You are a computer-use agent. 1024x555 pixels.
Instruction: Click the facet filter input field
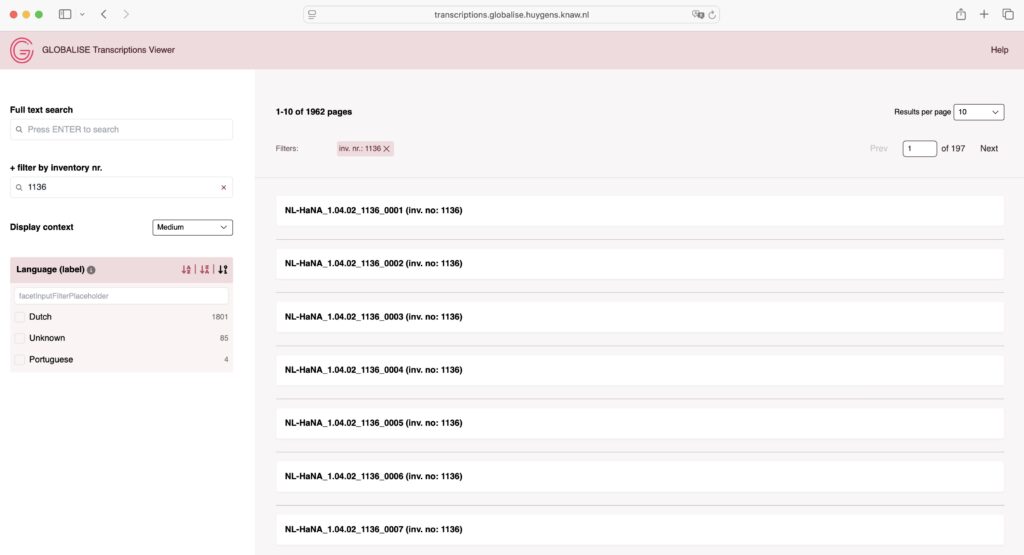[121, 296]
